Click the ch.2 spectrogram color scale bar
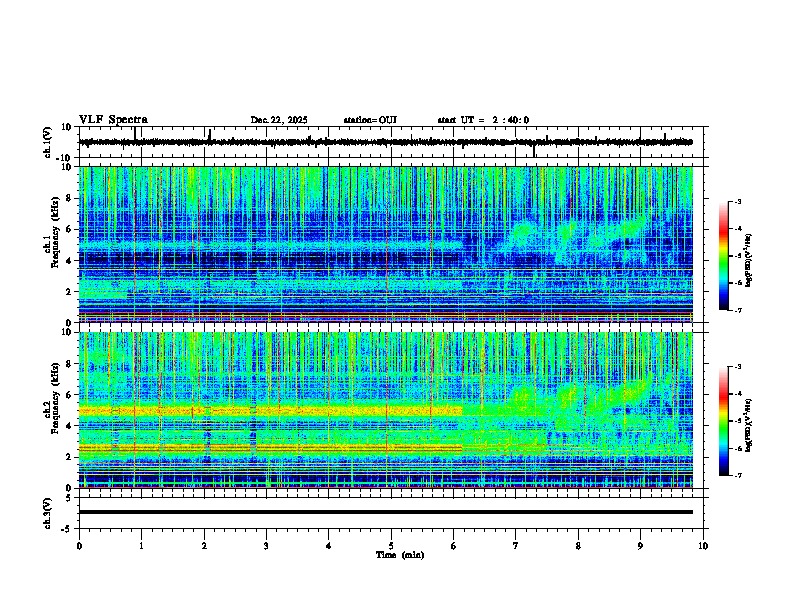 pos(723,421)
